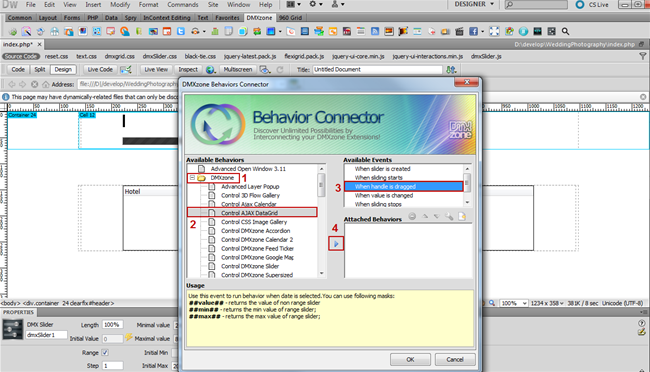Click the Available Behaviors scrollbar thumb
Screen dimensions: 650x372
coord(321,185)
